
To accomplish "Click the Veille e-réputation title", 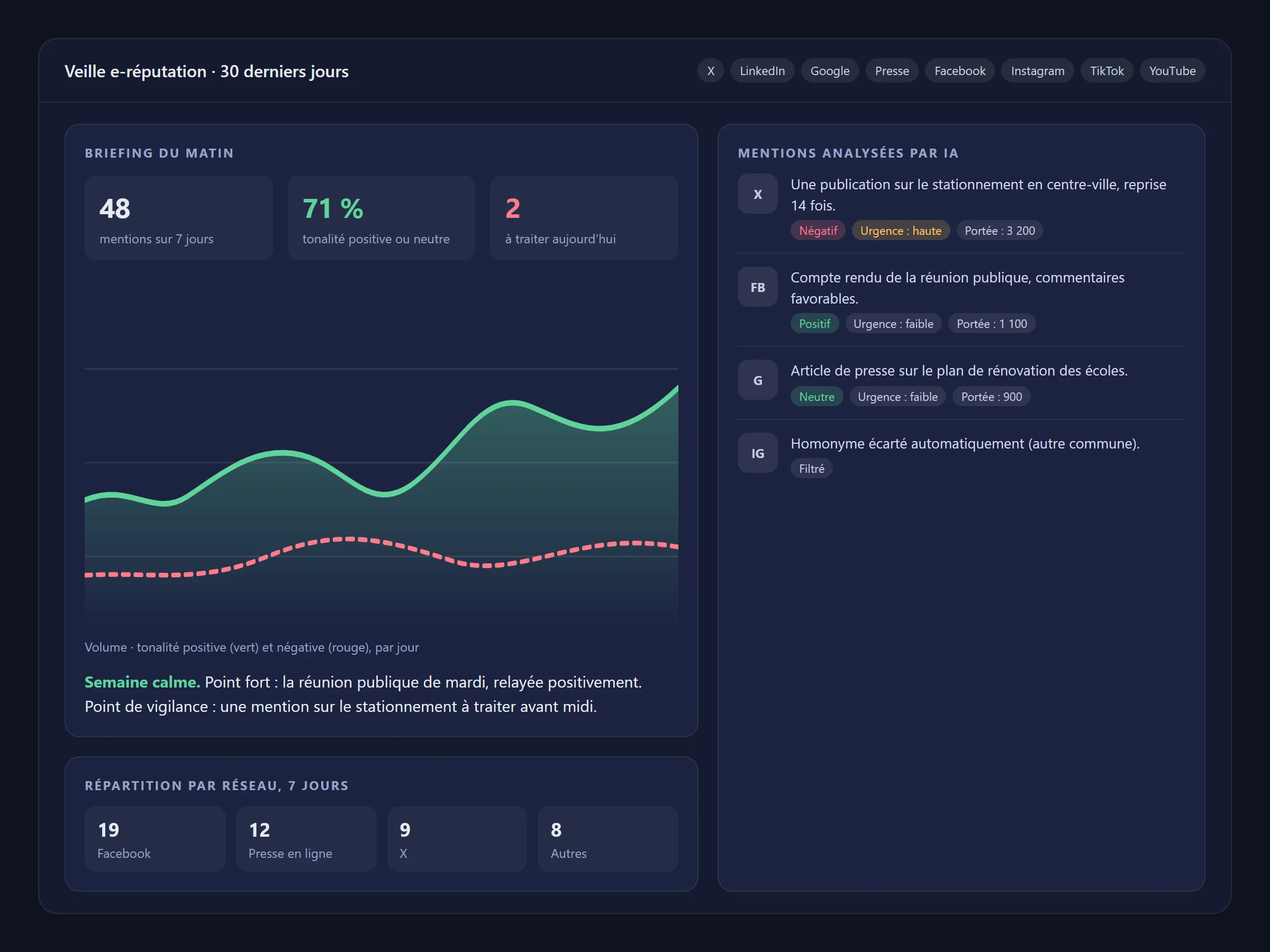I will click(x=206, y=71).
